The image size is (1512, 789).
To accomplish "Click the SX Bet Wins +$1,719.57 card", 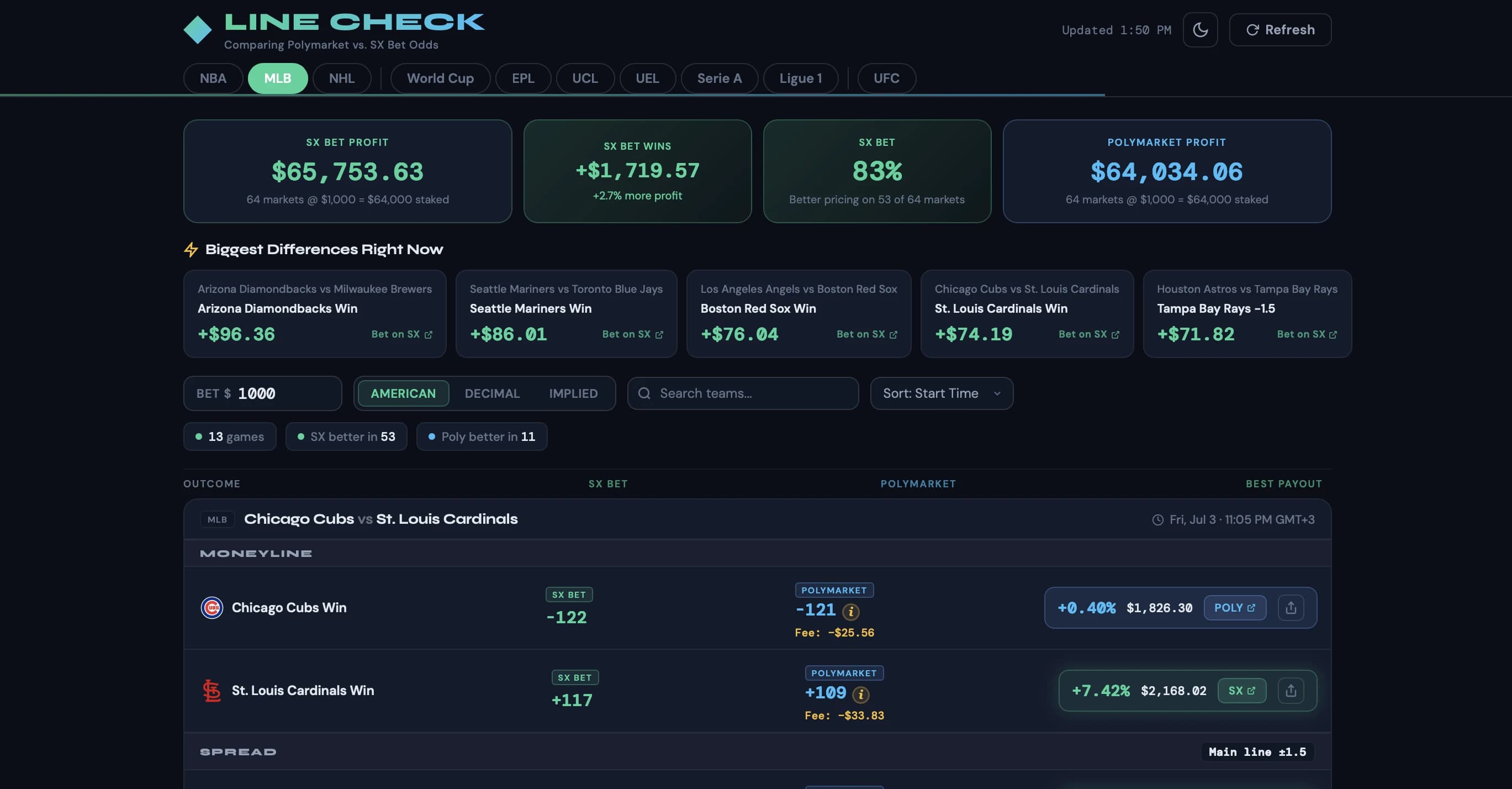I will coord(637,171).
